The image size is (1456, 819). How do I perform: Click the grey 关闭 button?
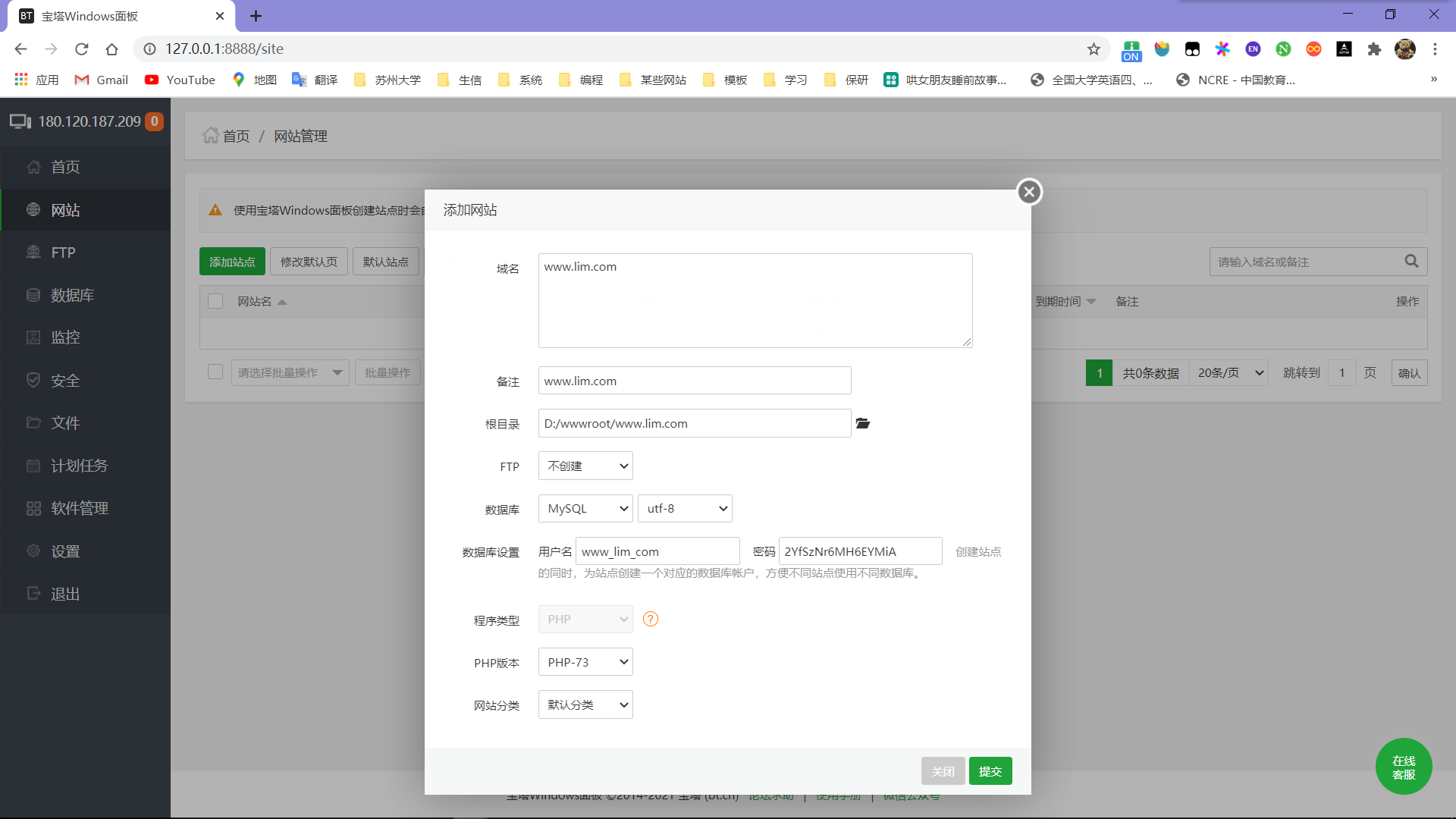click(x=943, y=771)
